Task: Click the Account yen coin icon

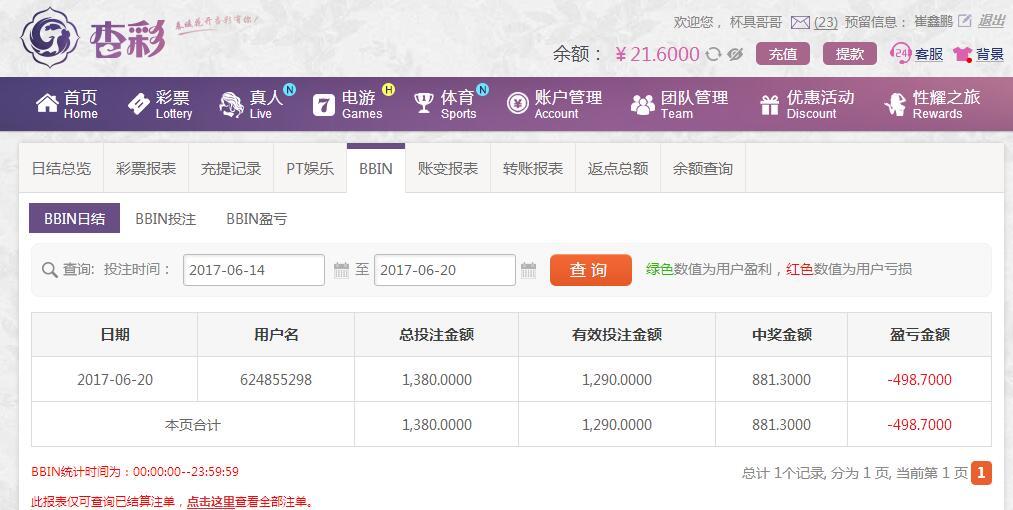Action: 517,103
